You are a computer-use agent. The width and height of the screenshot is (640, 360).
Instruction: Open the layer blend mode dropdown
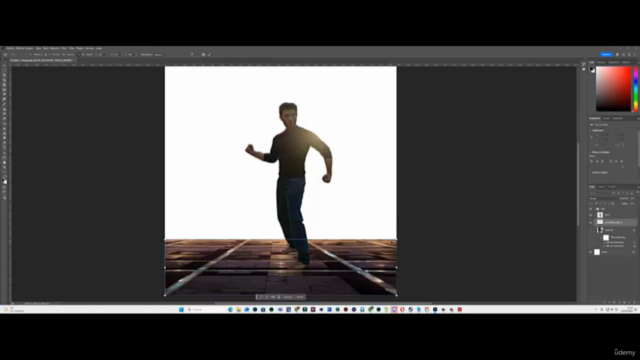(x=603, y=198)
